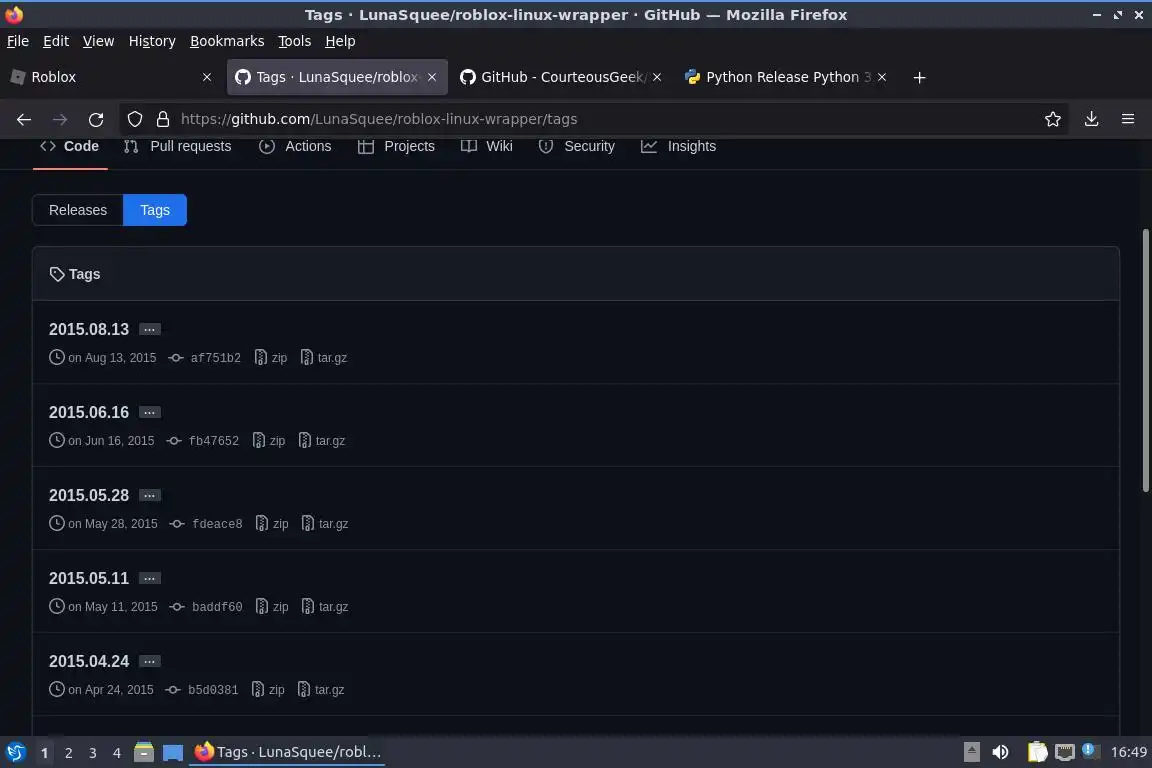Expand the ellipsis for tag 2015.04.24
1152x768 pixels.
coord(150,661)
